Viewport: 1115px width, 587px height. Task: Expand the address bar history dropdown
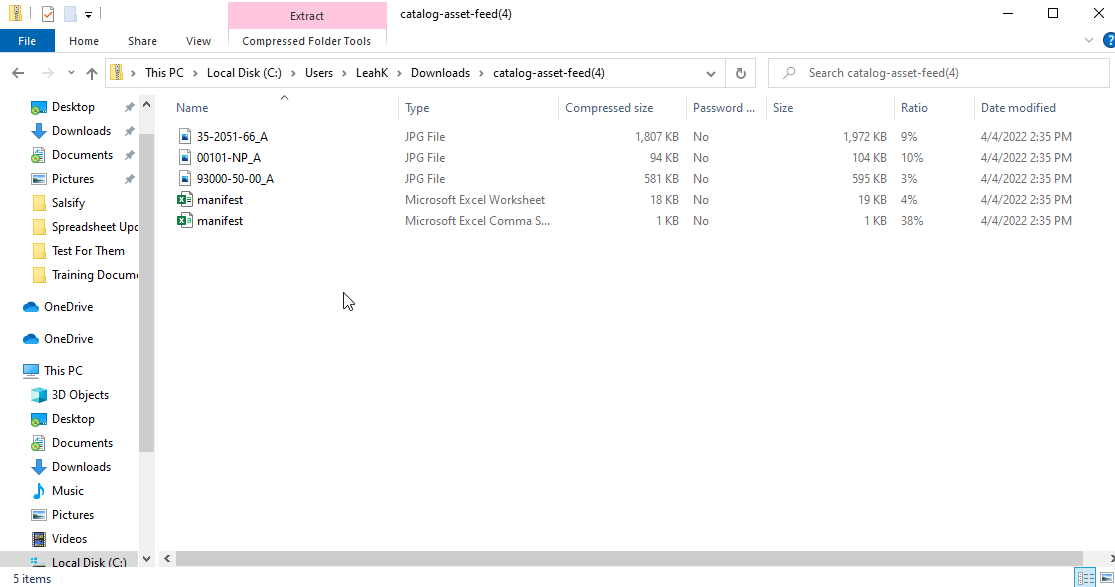[710, 73]
